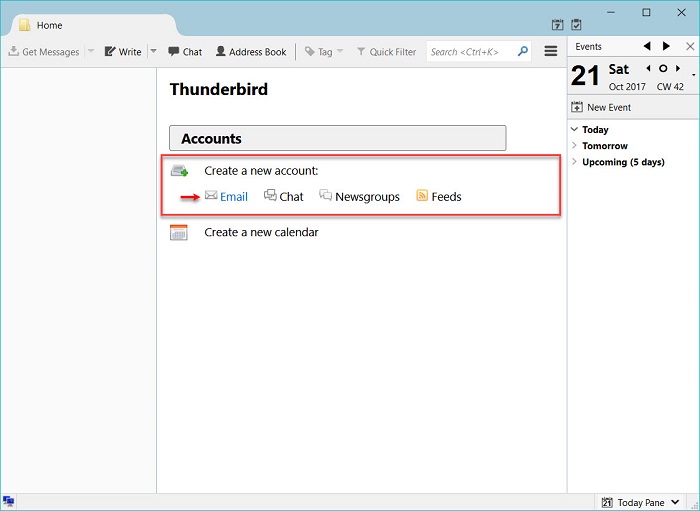Open the Today Pane dropdown chevron
The image size is (700, 511).
click(x=675, y=503)
